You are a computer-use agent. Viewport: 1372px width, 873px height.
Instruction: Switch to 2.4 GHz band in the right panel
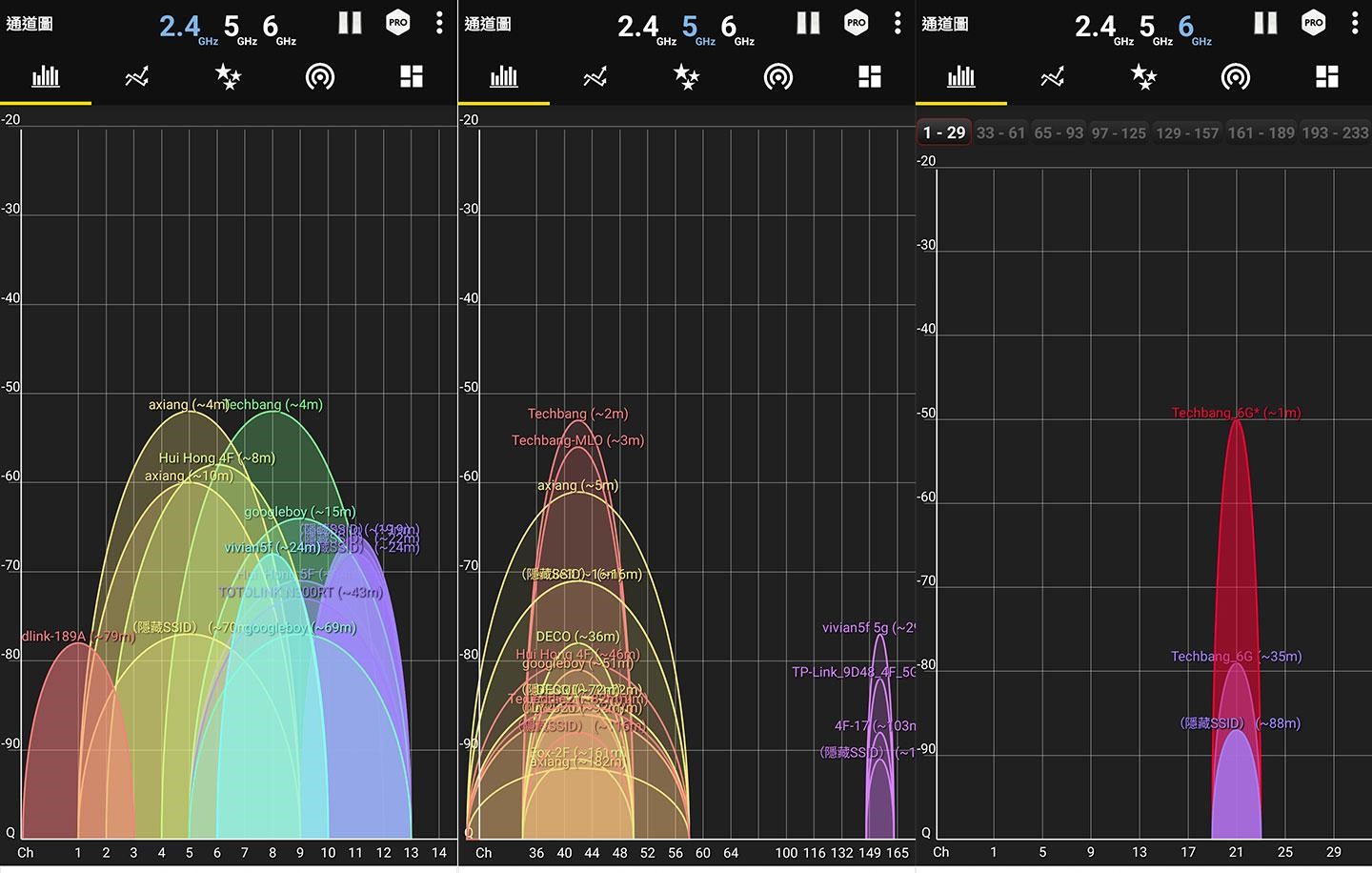coord(1097,27)
